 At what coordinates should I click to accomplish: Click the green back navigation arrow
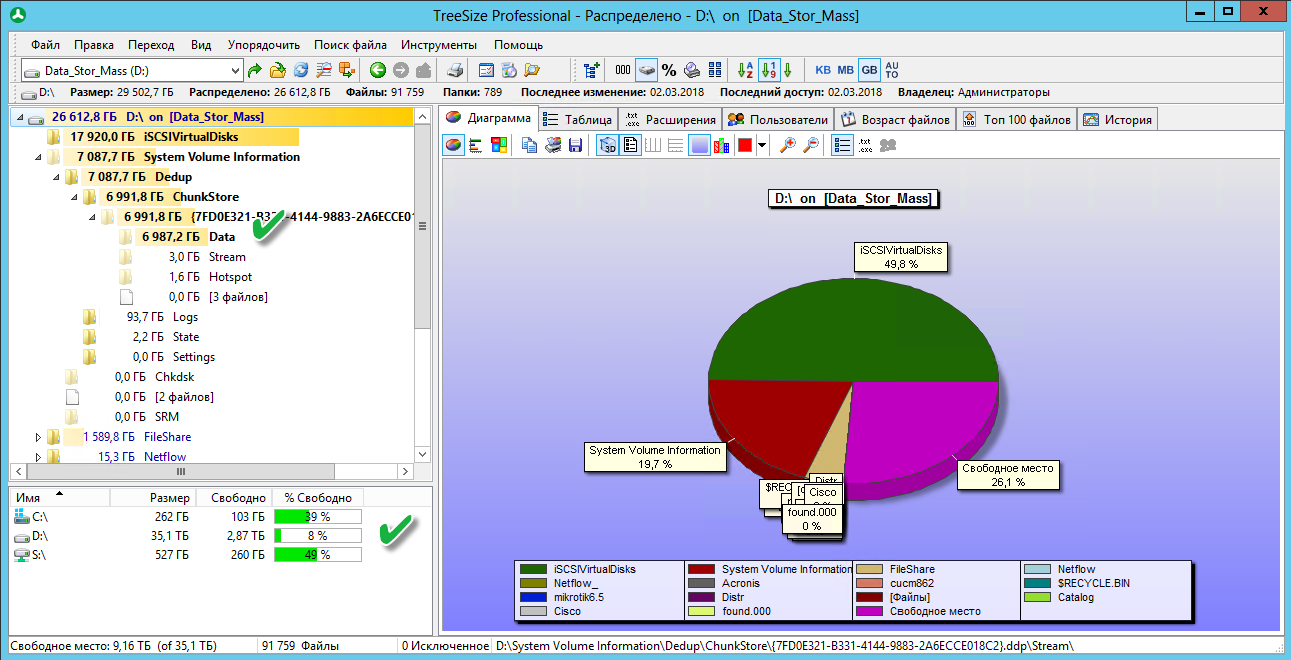(377, 70)
